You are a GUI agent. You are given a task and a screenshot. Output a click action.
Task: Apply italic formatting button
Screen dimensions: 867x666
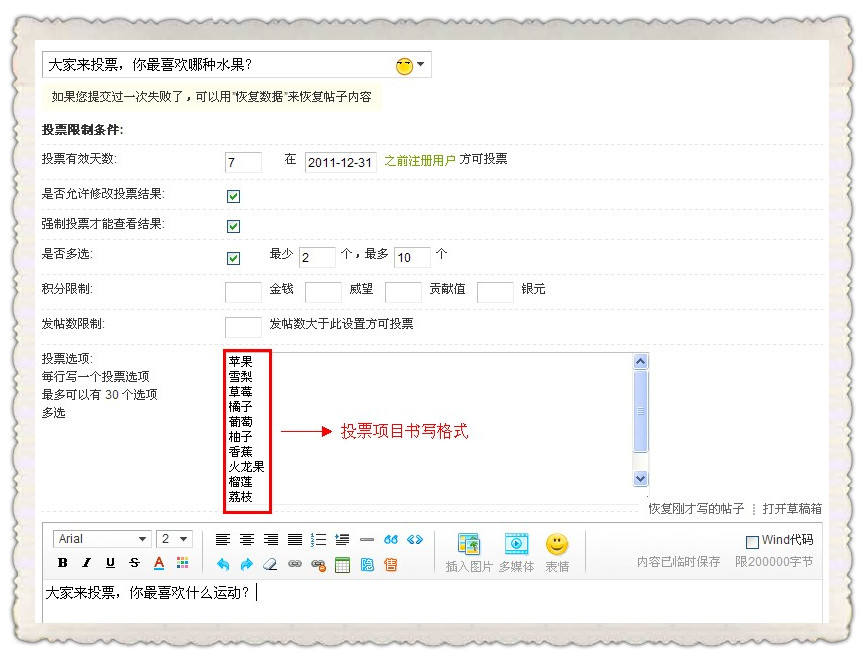pyautogui.click(x=86, y=563)
